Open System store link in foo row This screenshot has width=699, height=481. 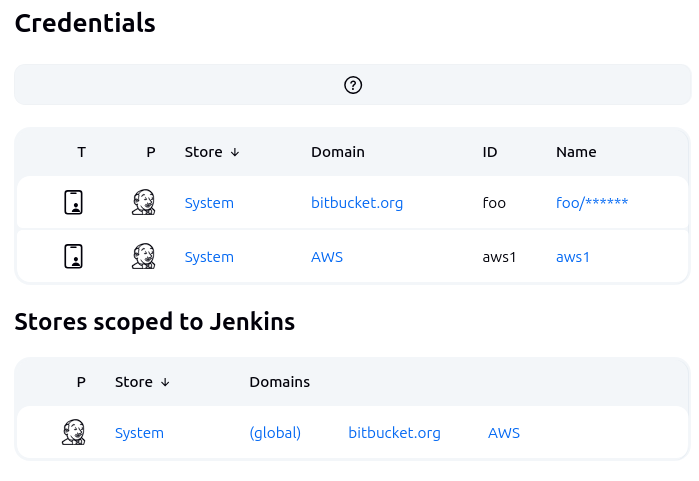coord(209,203)
